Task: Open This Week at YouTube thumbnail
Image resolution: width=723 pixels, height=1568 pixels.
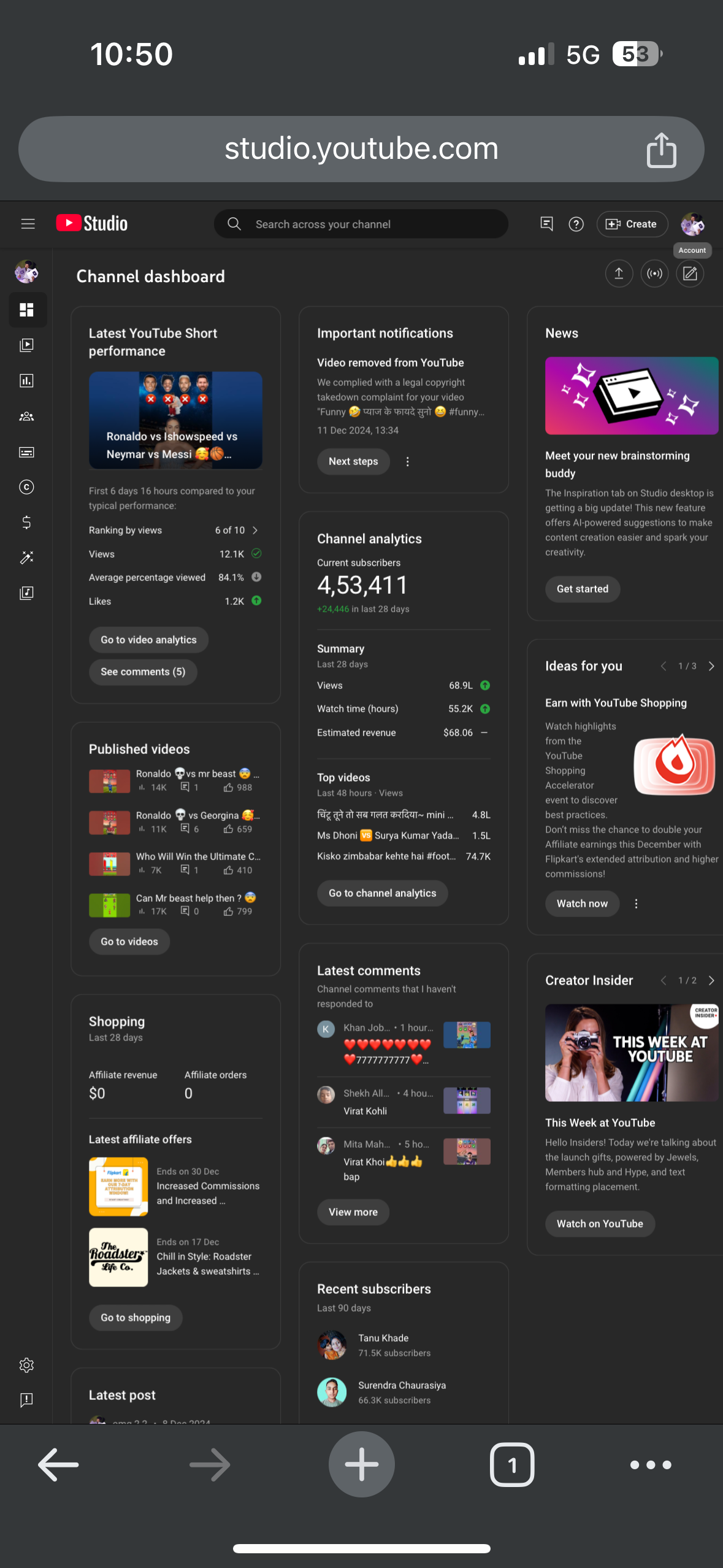Action: pos(632,1053)
